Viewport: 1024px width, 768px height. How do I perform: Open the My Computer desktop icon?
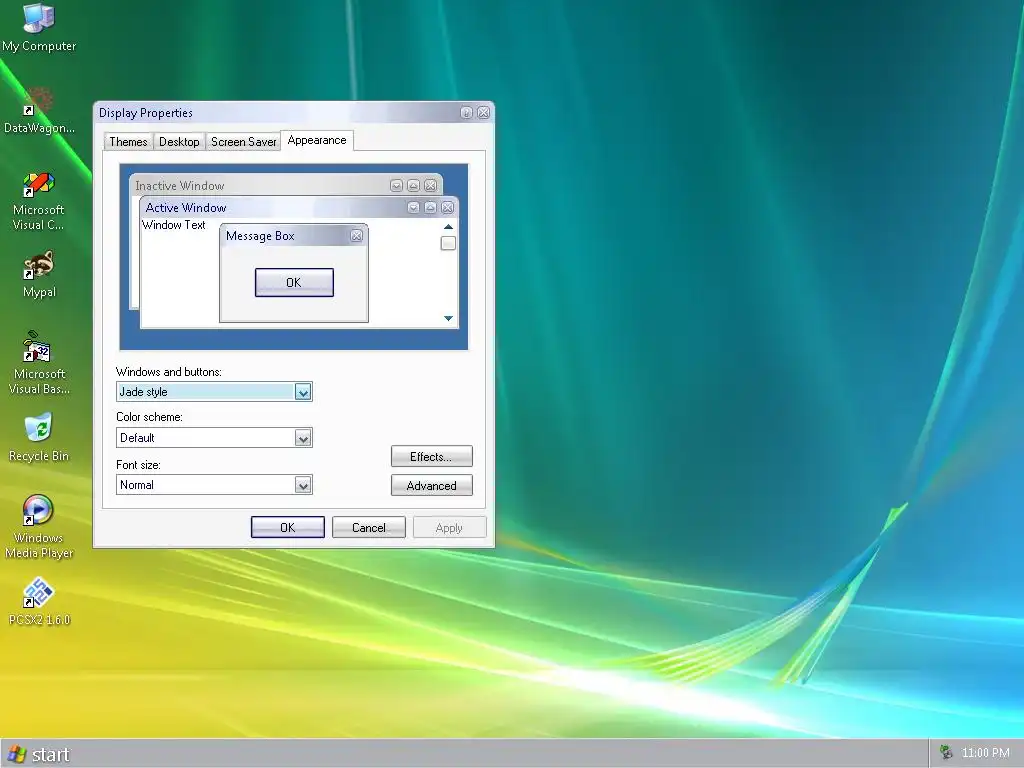click(39, 27)
